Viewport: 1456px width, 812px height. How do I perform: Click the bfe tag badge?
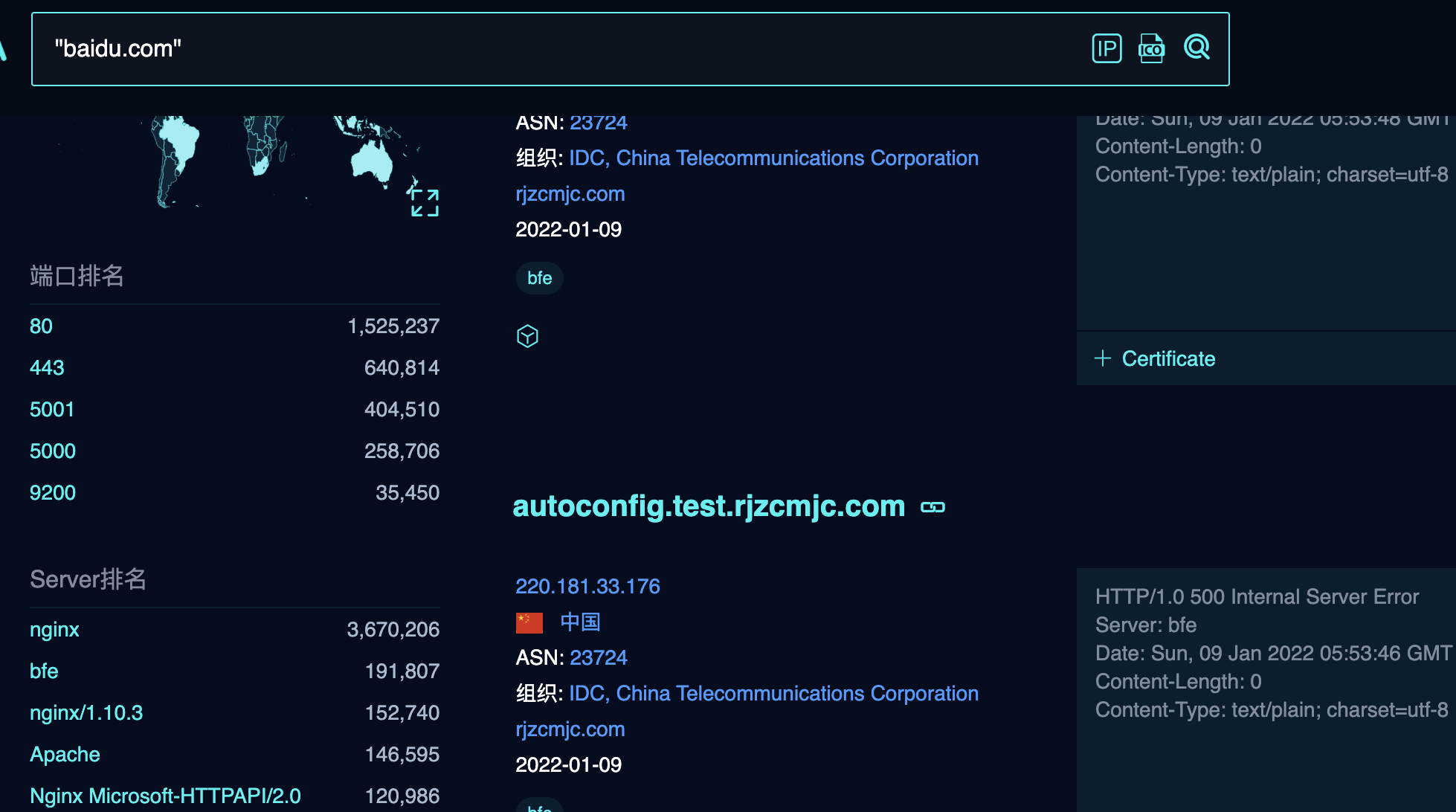point(539,278)
